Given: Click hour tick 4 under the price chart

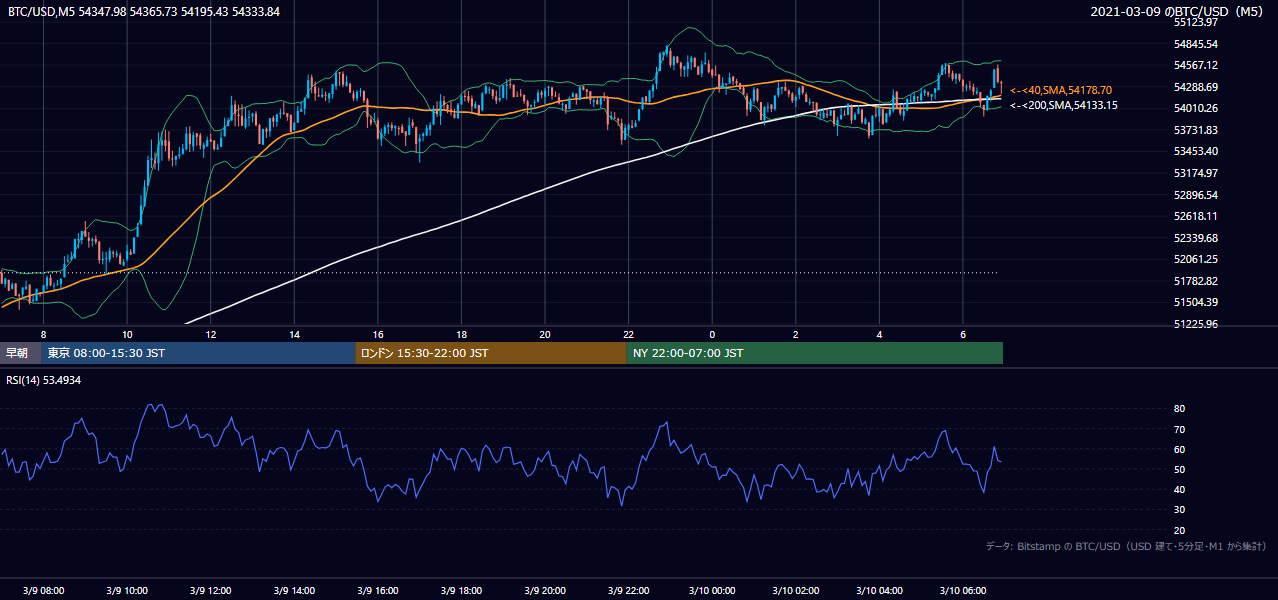Looking at the screenshot, I should (879, 334).
